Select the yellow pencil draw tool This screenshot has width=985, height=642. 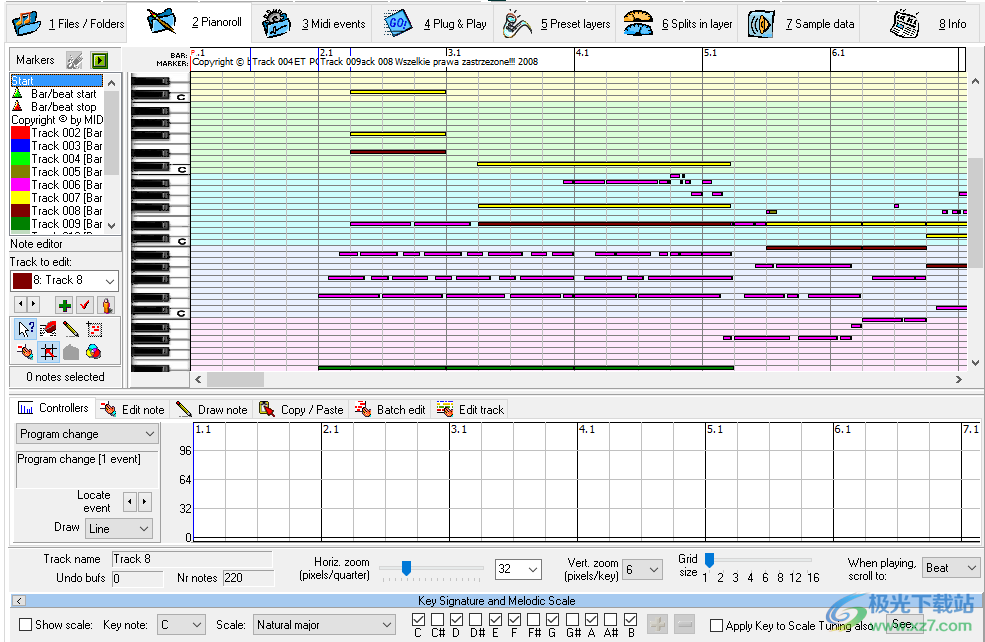[x=71, y=329]
